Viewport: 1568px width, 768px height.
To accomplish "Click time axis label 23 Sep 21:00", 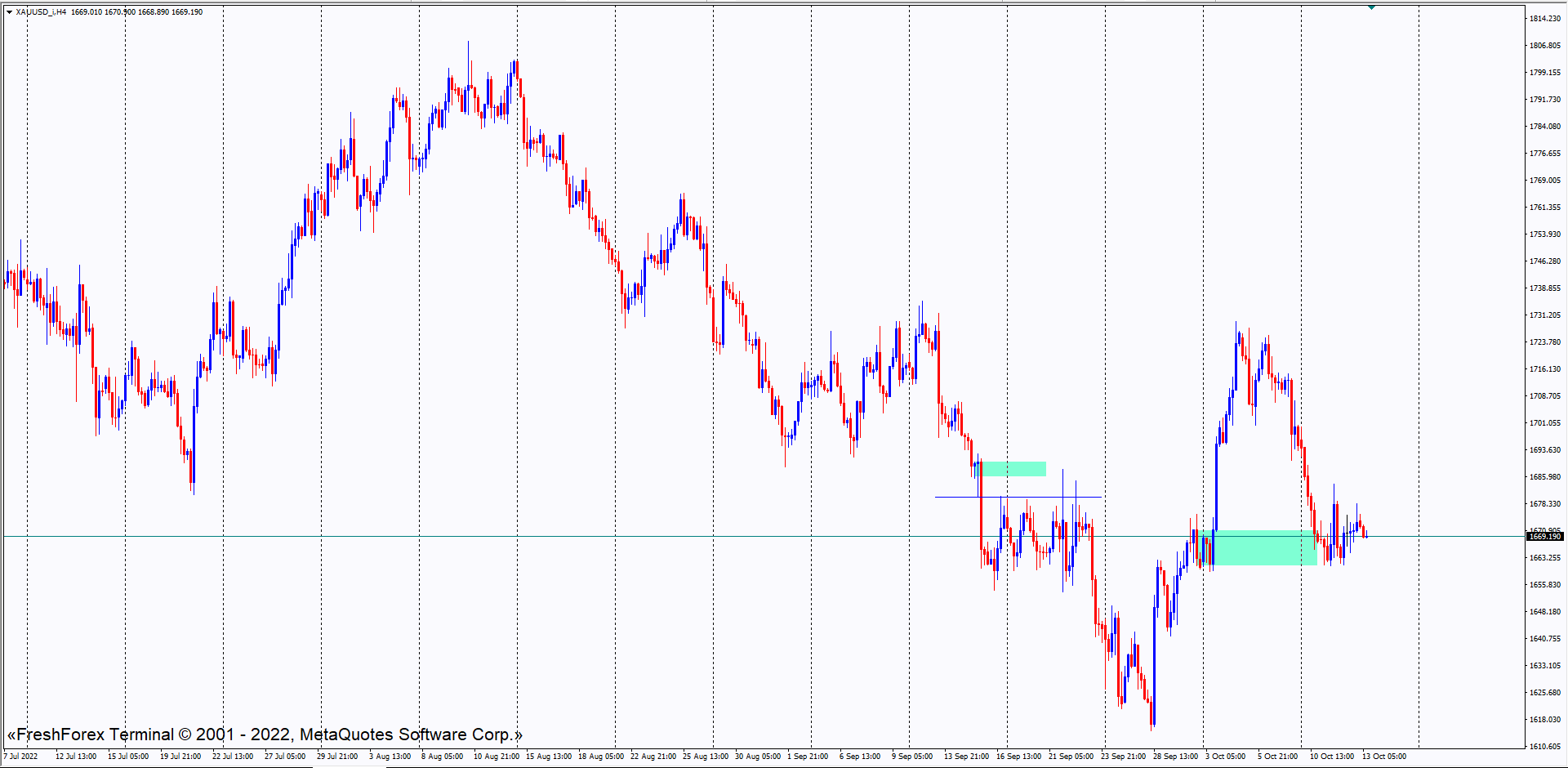I will point(1124,757).
